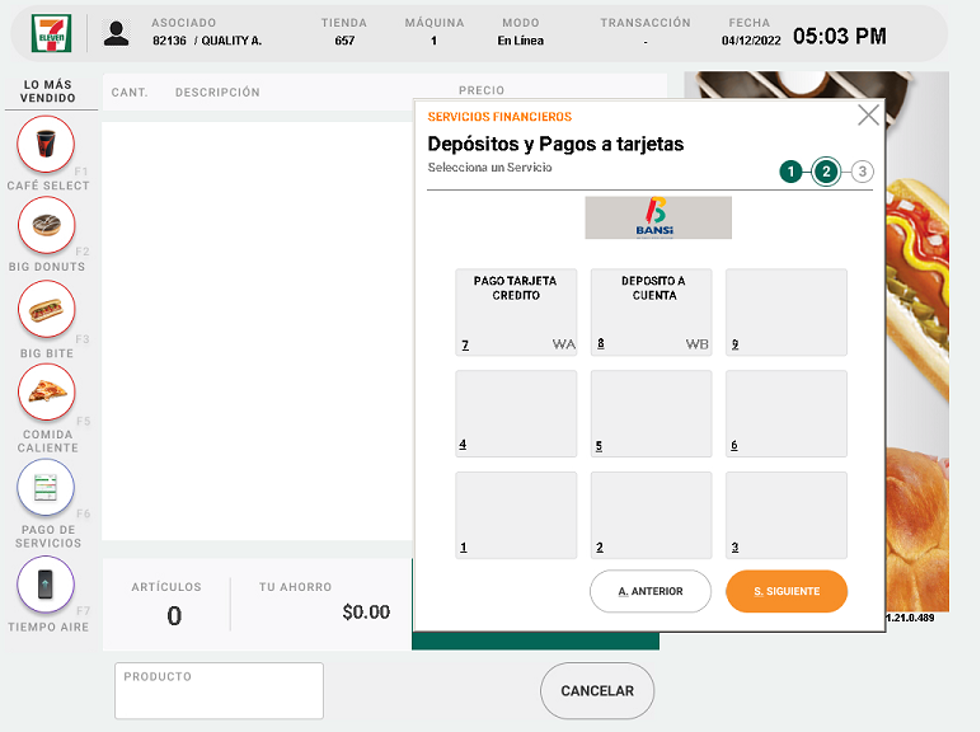Click the associate user profile icon
This screenshot has width=980, height=732.
pyautogui.click(x=117, y=33)
